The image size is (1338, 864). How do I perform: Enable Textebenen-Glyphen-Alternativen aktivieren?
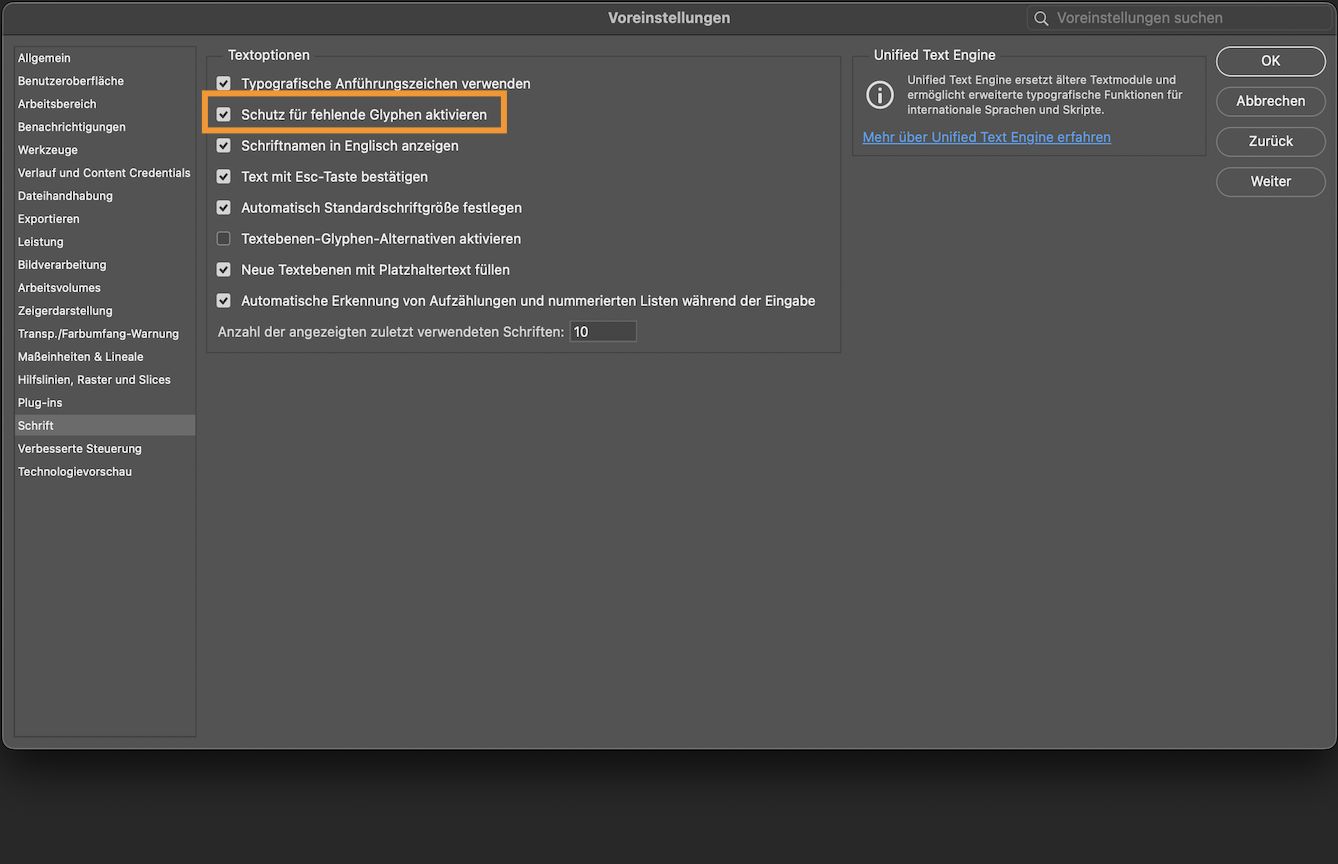coord(224,239)
